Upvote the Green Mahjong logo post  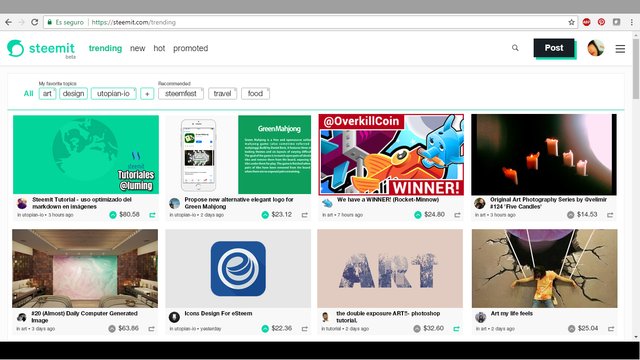click(x=265, y=215)
